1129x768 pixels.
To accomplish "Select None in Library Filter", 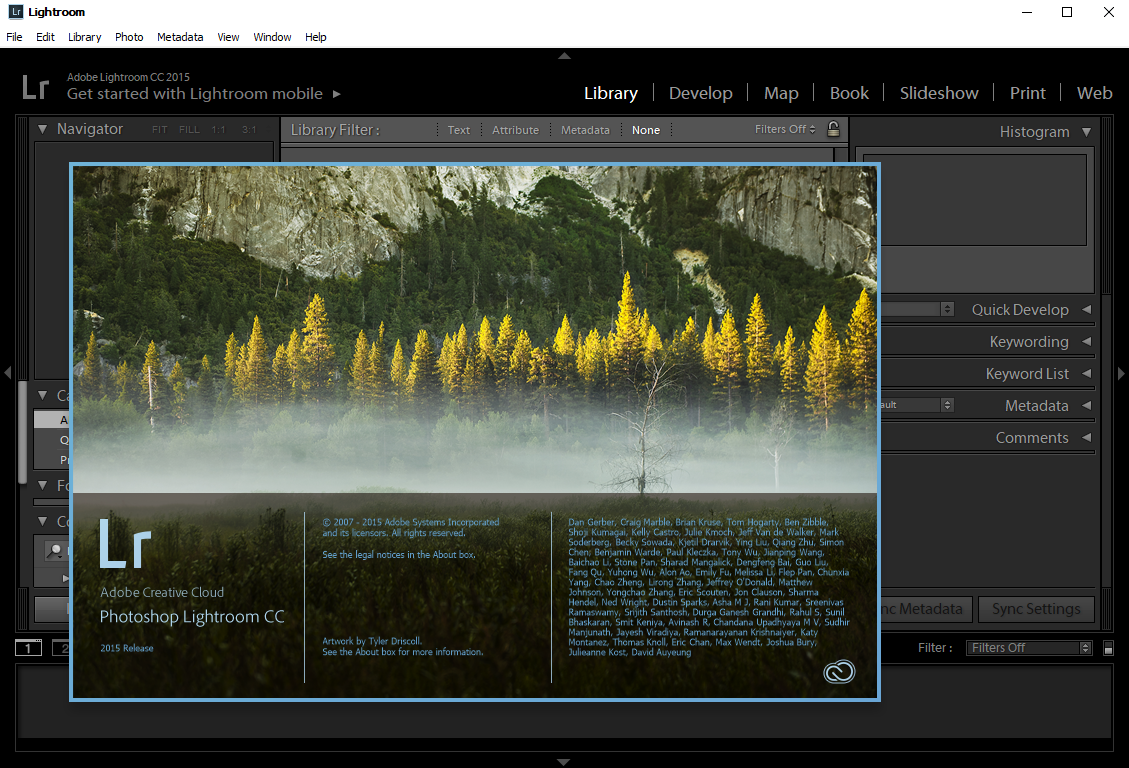I will click(646, 130).
